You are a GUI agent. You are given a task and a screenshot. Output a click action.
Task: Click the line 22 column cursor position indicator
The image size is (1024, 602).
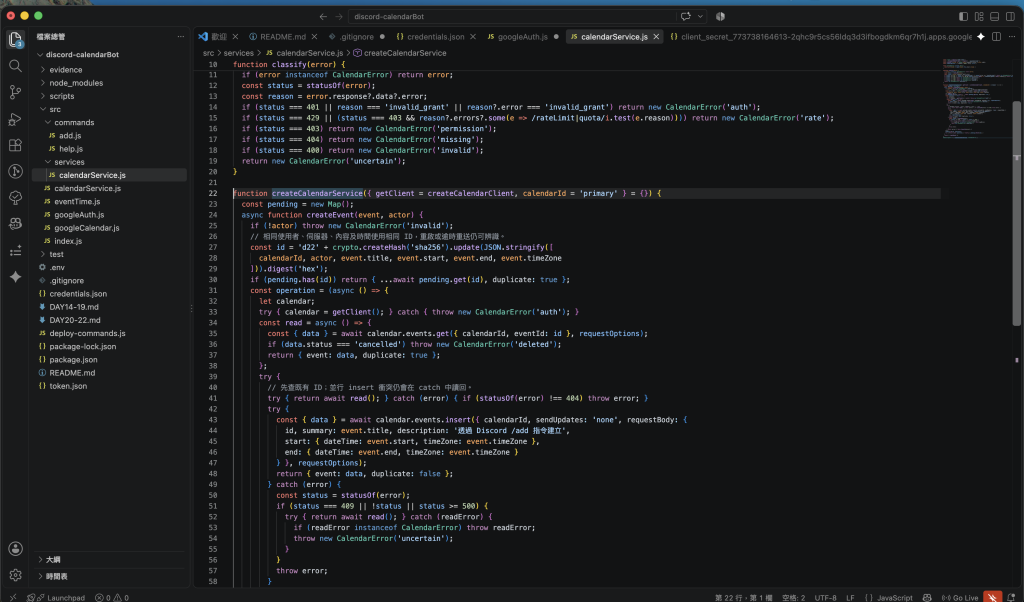tap(744, 597)
